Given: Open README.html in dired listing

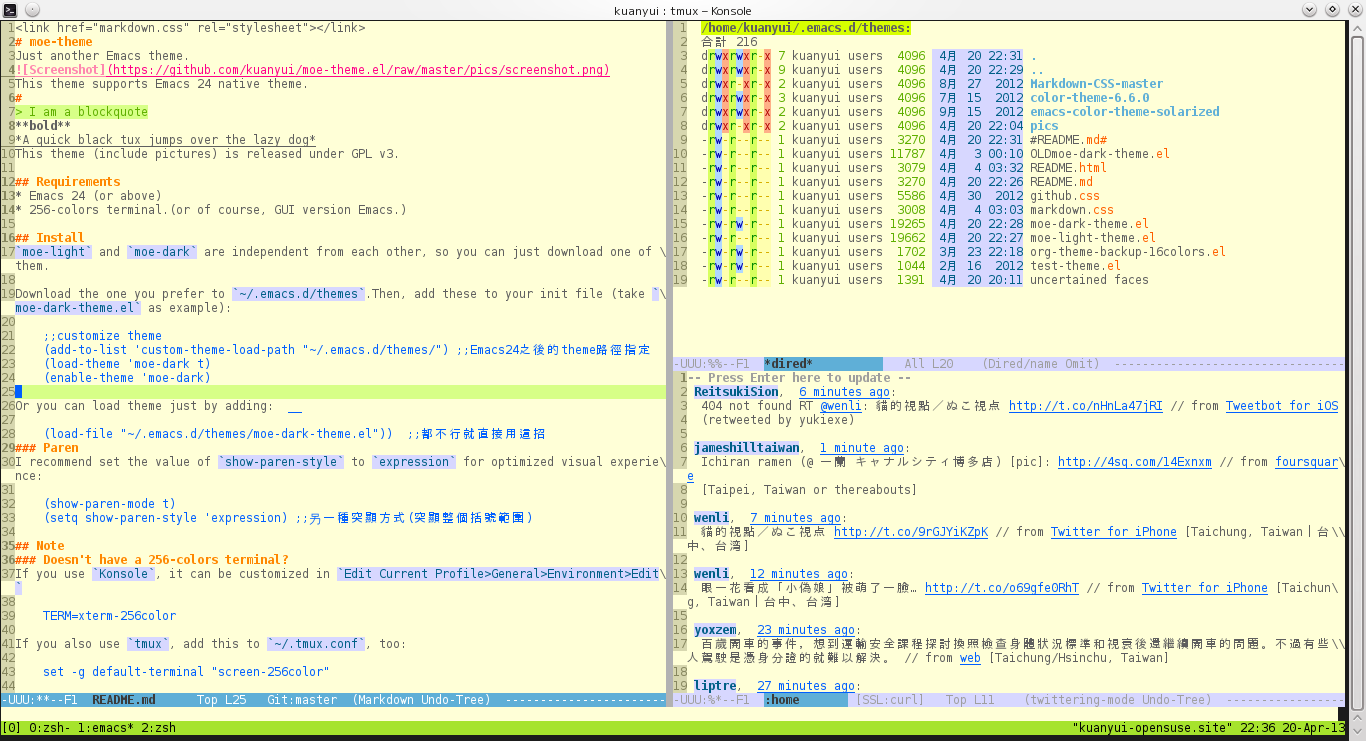Looking at the screenshot, I should 1068,168.
